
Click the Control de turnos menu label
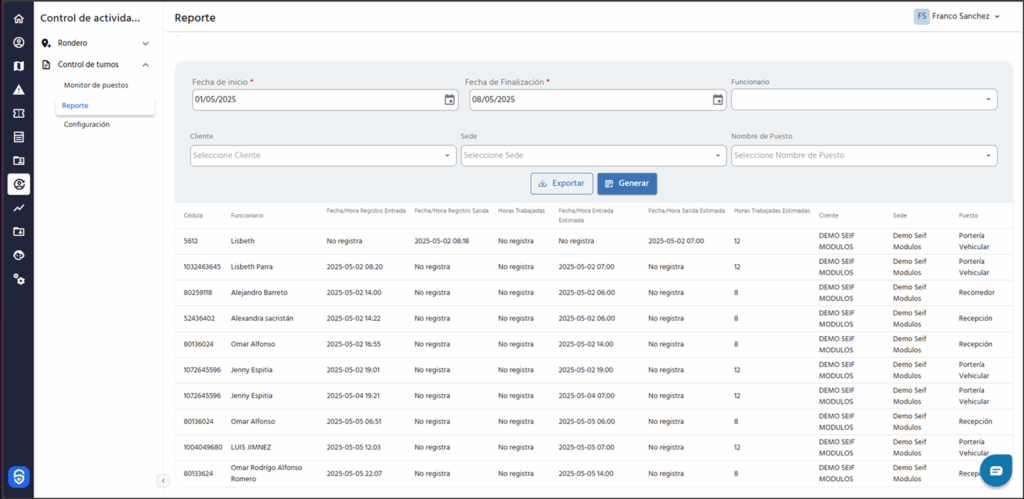click(88, 65)
